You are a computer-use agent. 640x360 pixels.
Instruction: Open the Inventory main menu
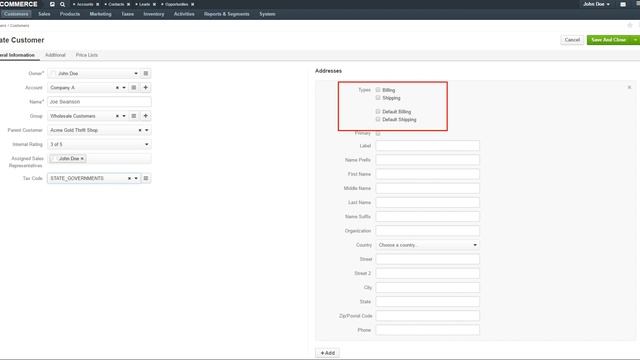coord(153,14)
